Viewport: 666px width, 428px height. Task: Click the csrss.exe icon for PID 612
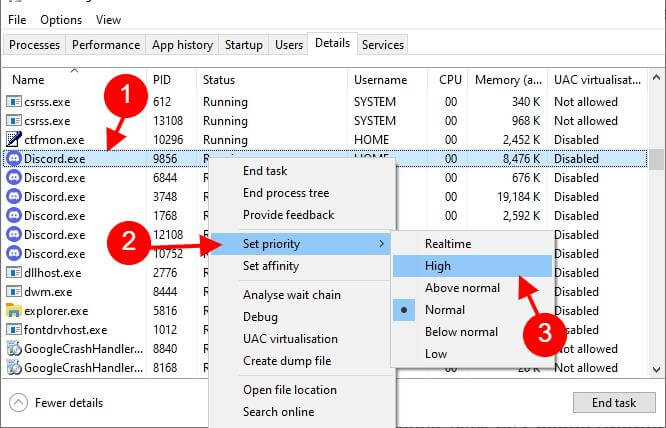14,102
